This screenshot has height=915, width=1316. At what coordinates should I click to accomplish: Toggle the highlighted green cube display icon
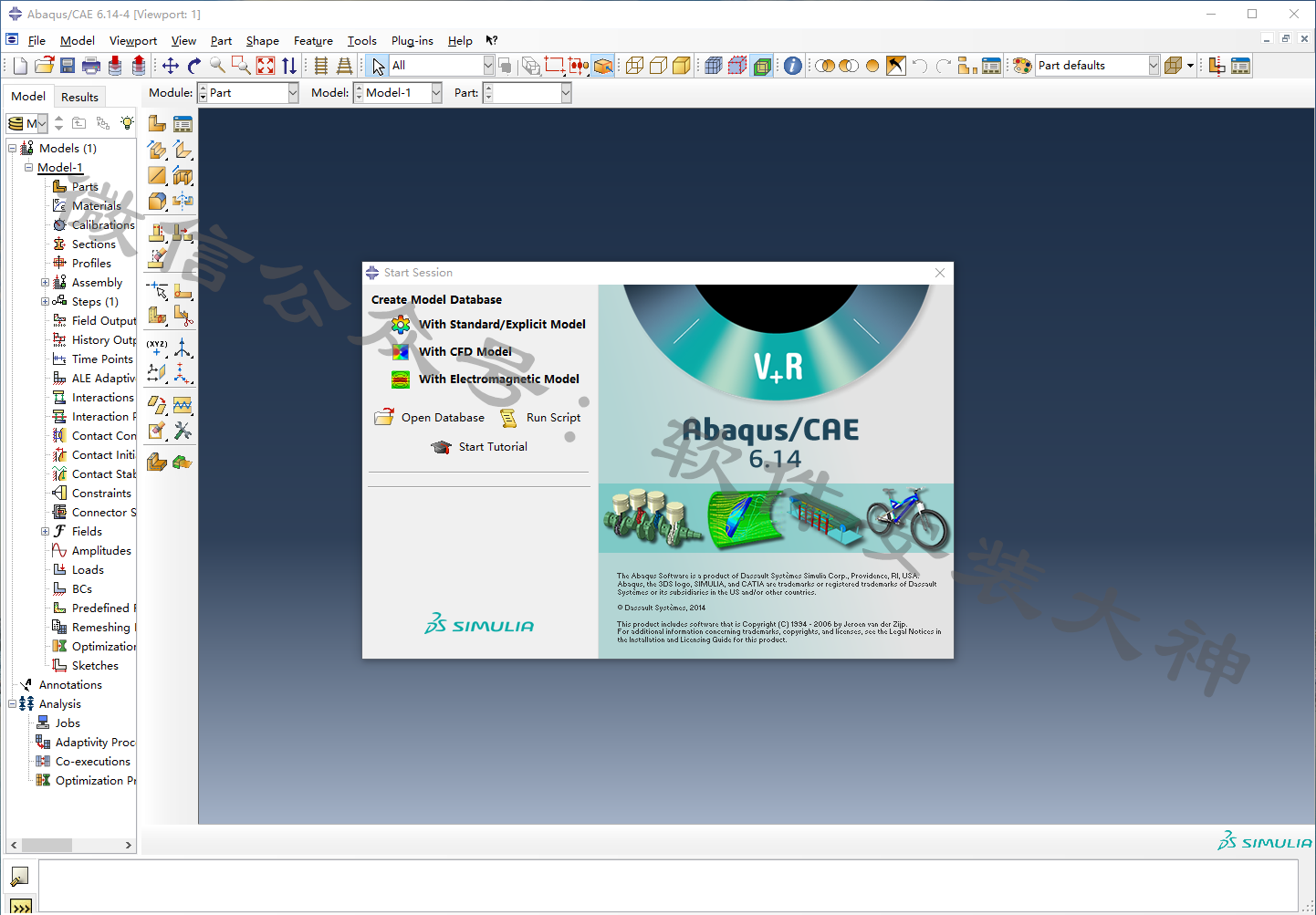tap(762, 66)
